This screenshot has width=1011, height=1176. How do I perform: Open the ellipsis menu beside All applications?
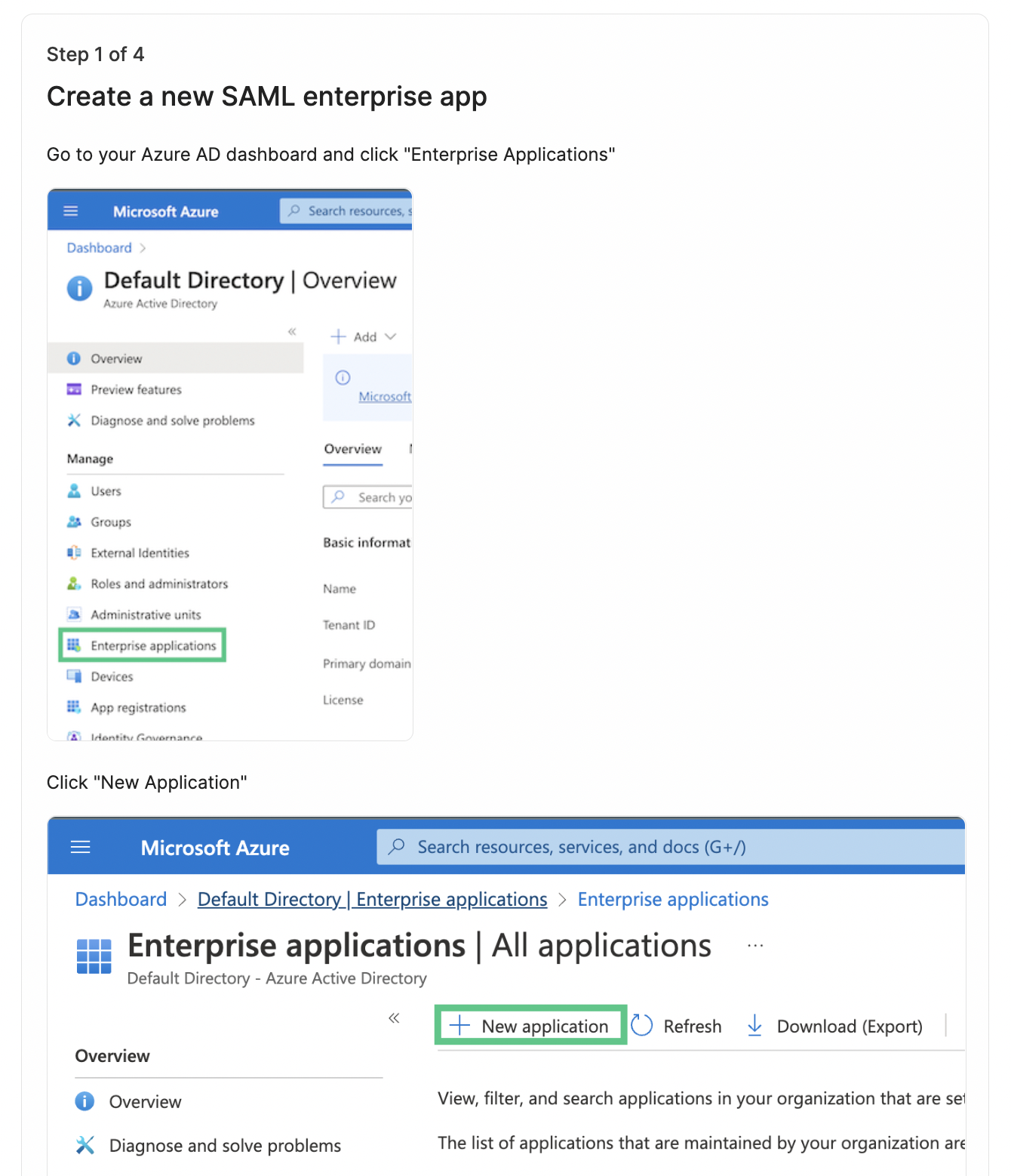click(755, 944)
